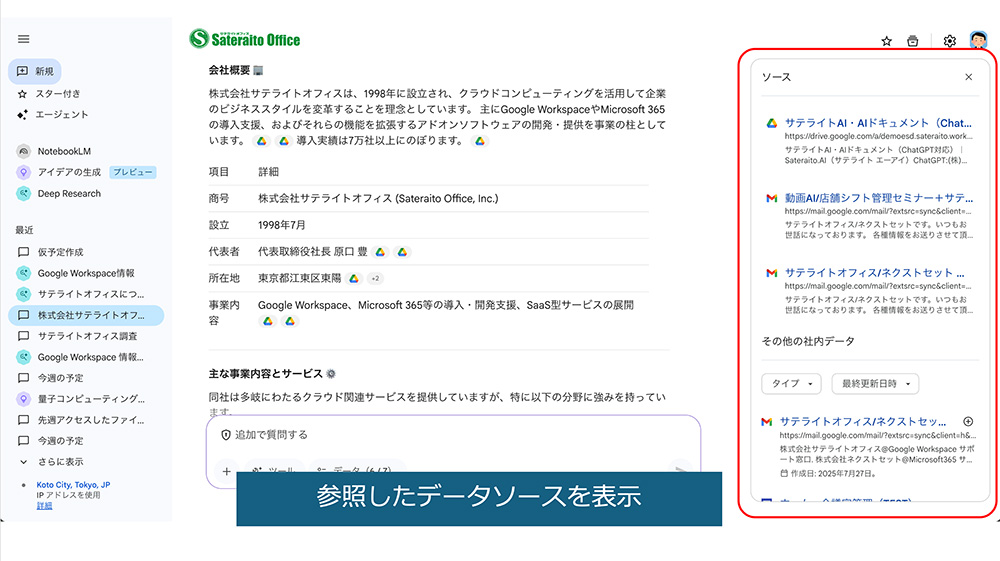This screenshot has width=1000, height=561.
Task: Click the Drive source chip after 代表取締役社長
Action: pos(381,252)
